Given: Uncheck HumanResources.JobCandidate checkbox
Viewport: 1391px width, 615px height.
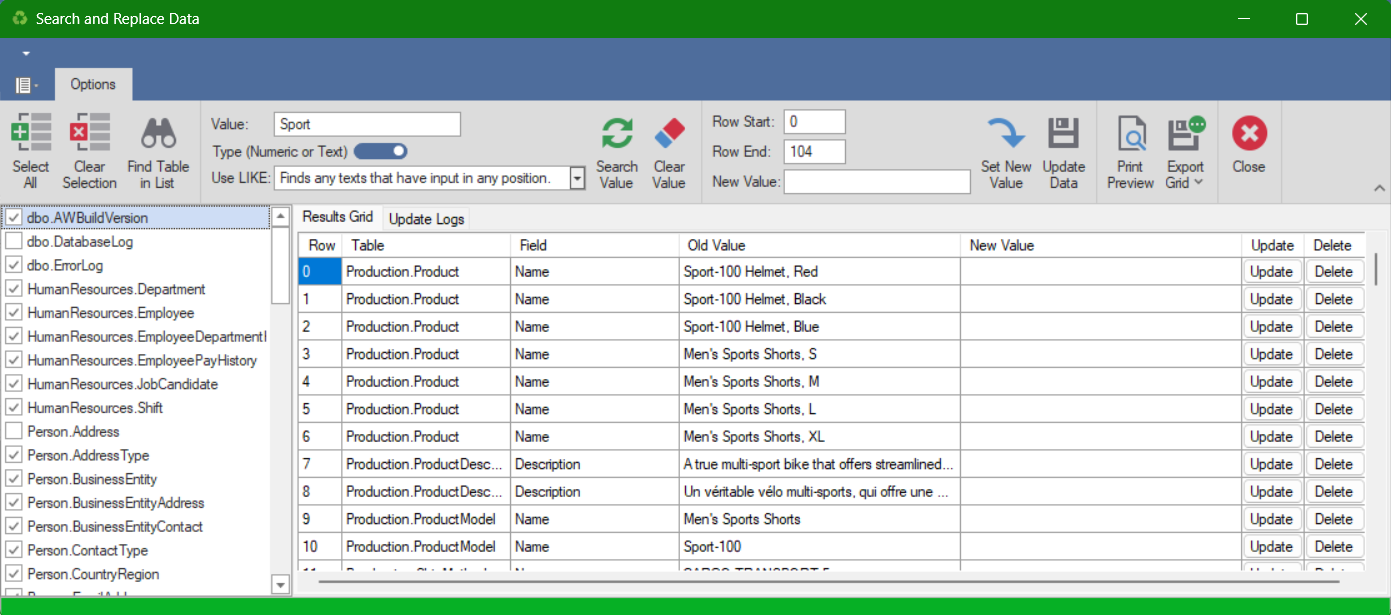Looking at the screenshot, I should (14, 384).
